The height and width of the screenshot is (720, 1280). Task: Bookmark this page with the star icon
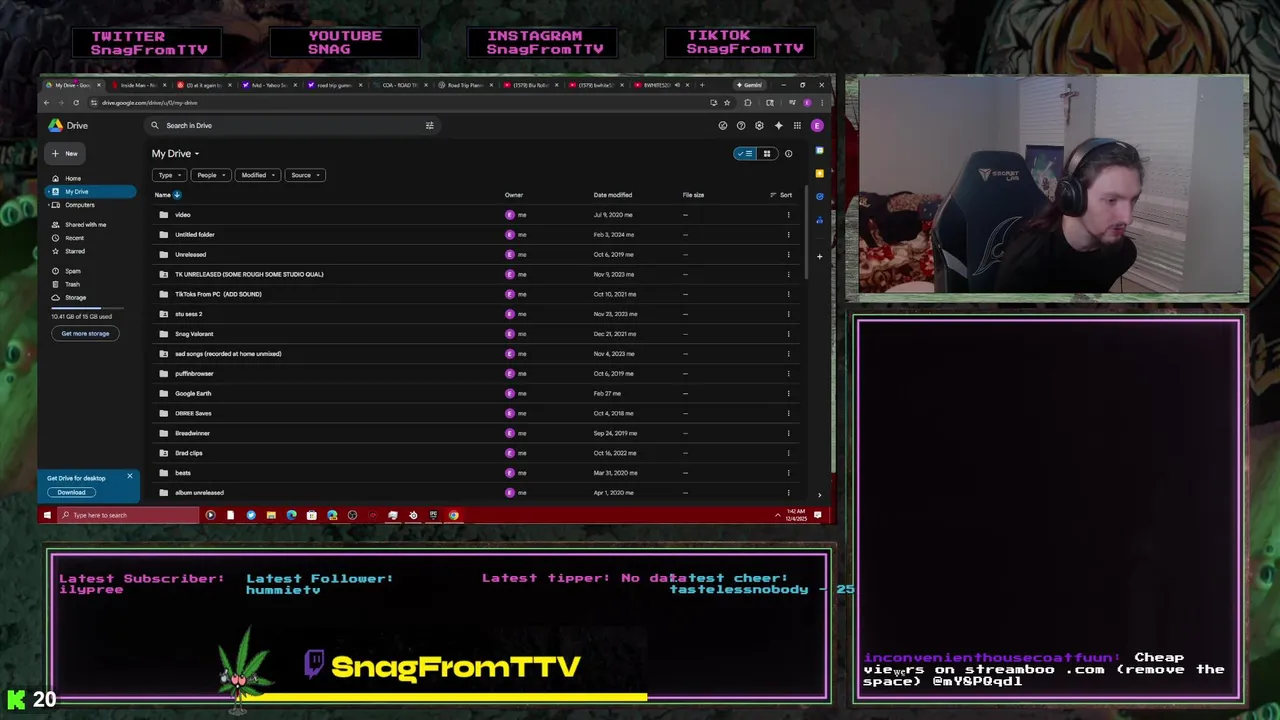727,102
